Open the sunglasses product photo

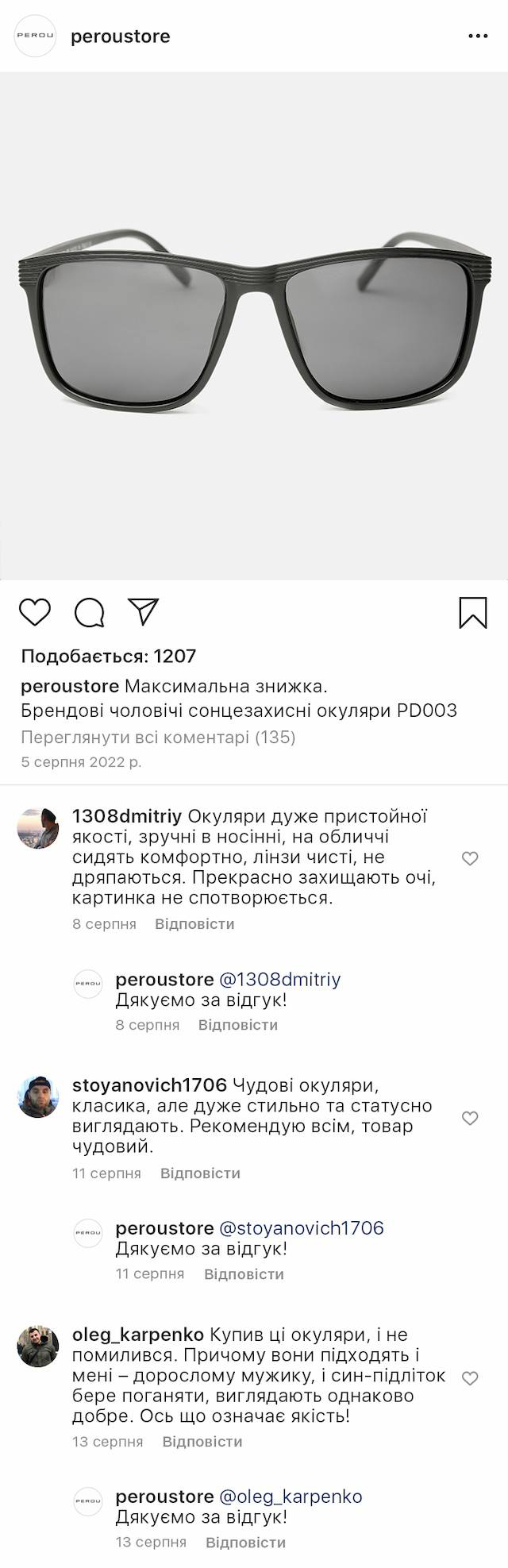click(254, 326)
